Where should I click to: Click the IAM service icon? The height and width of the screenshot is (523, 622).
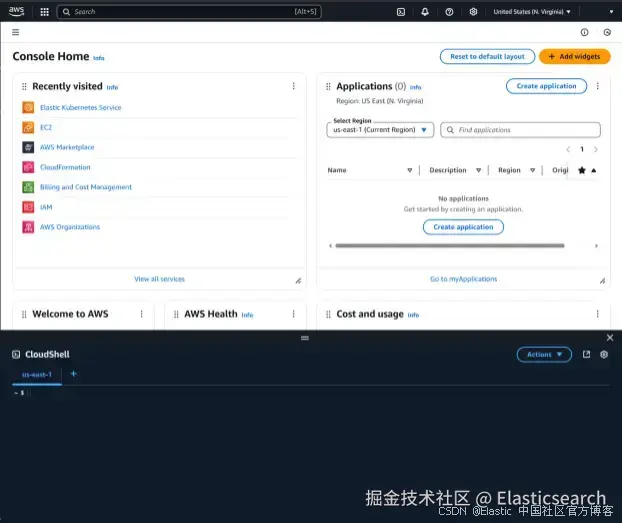coord(28,207)
